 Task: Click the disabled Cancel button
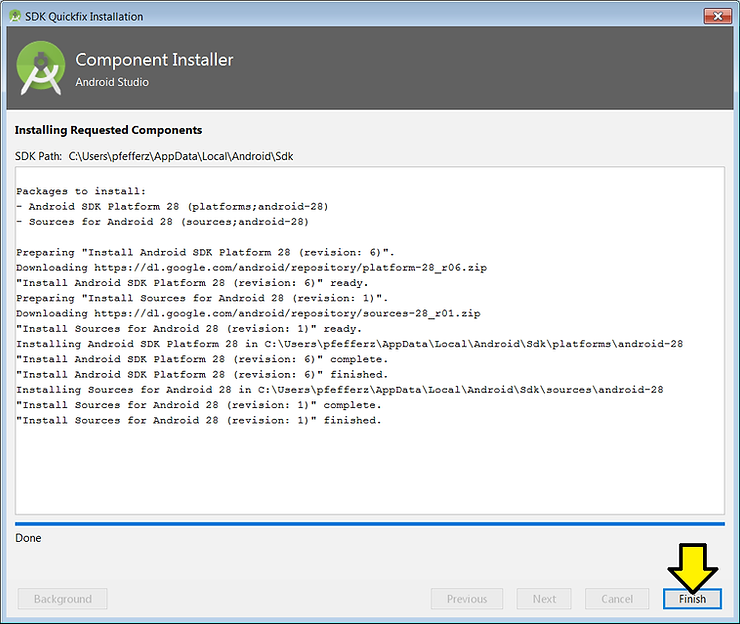coord(617,599)
